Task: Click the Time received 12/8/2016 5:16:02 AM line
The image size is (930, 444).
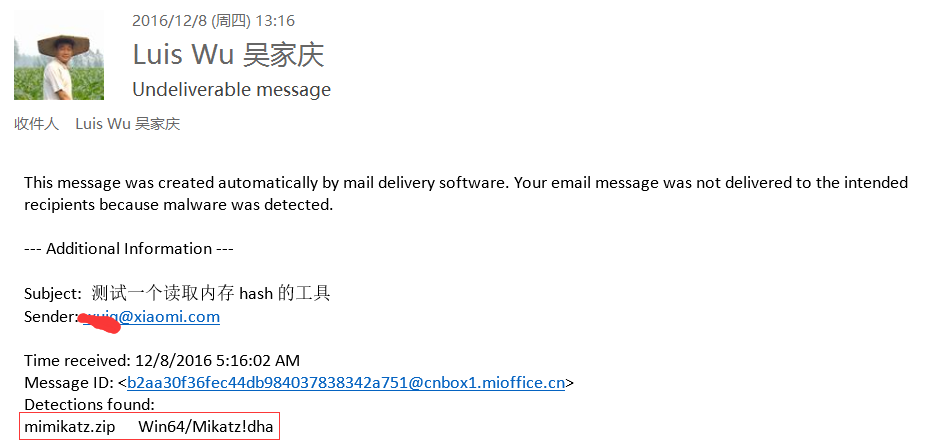Action: point(162,360)
